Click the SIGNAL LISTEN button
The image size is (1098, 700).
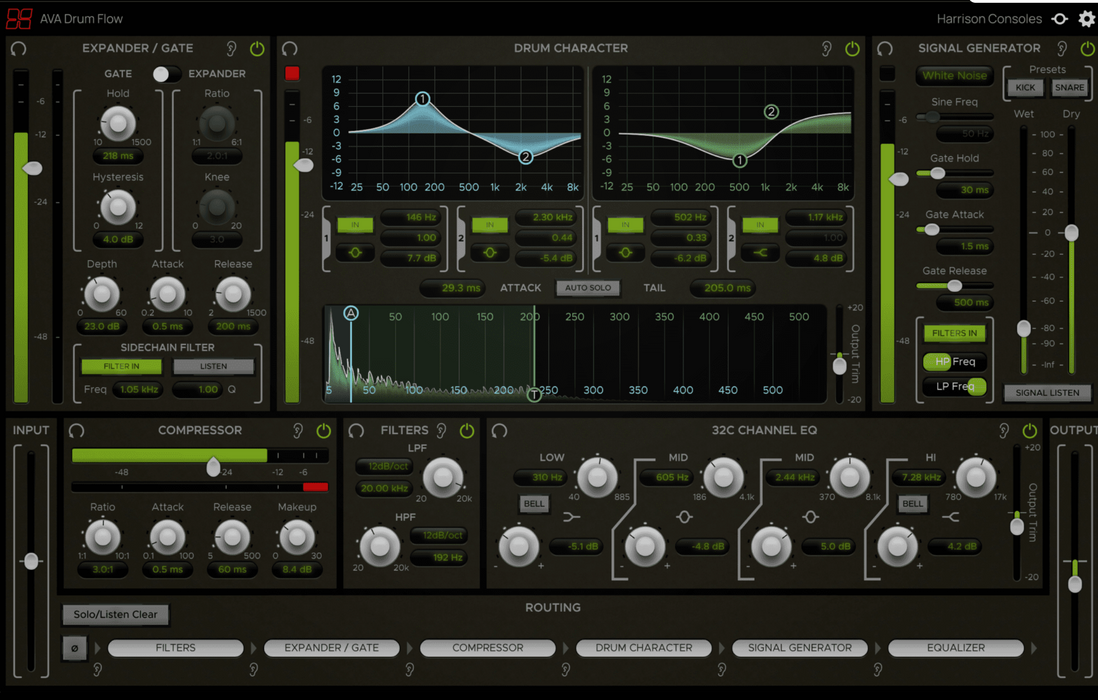tap(1048, 393)
